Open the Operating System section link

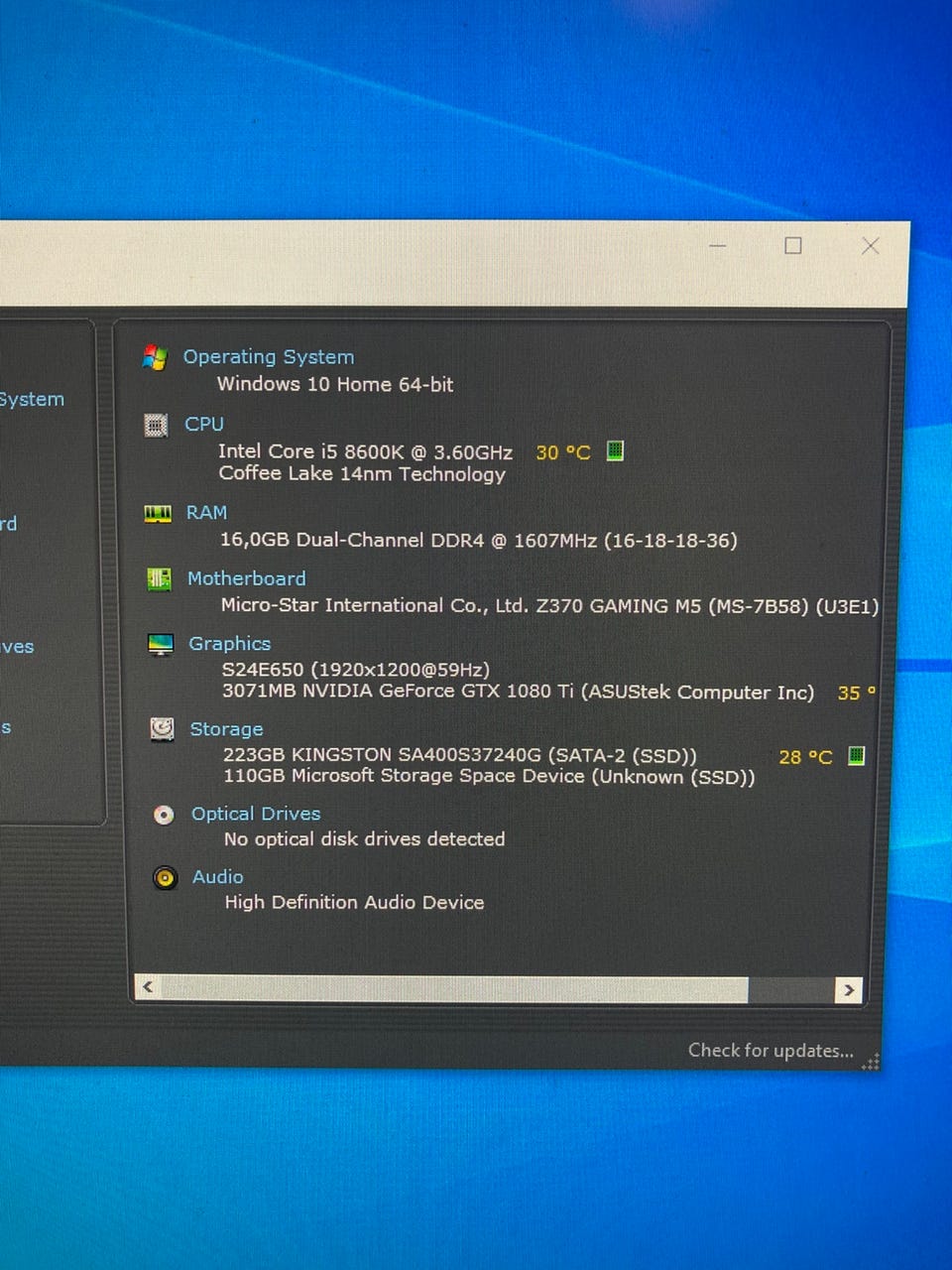pyautogui.click(x=269, y=356)
